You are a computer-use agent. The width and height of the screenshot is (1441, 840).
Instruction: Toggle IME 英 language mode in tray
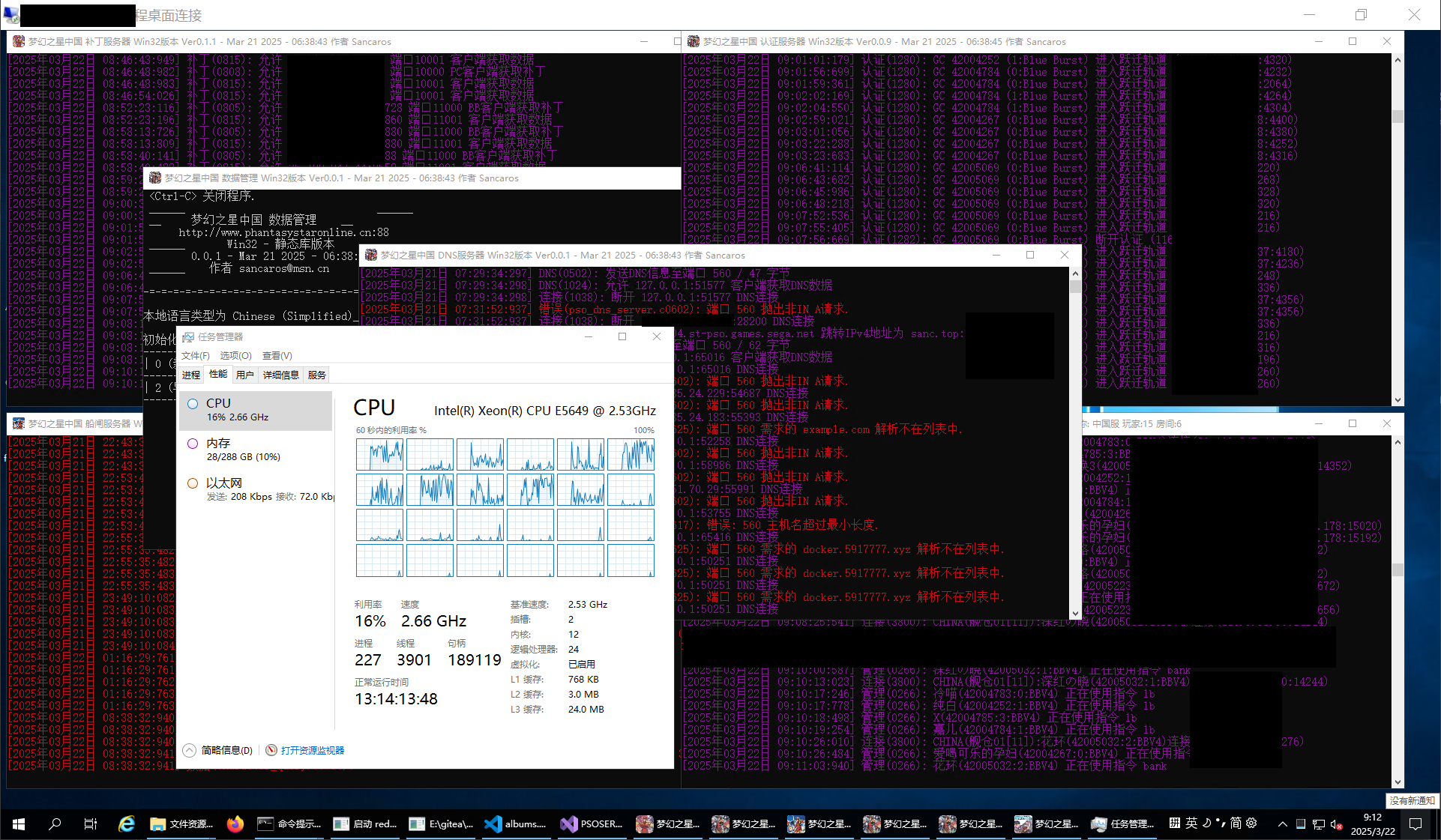click(x=1191, y=823)
